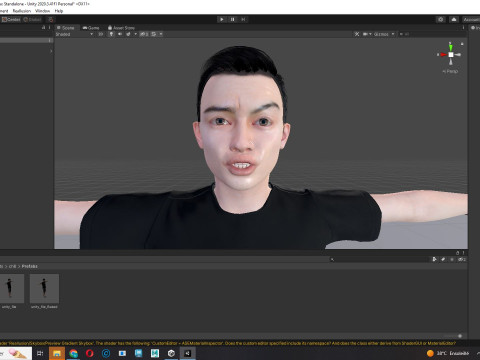
Task: Toggle Hierarchy panel lock icon
Action: pyautogui.click(x=43, y=28)
